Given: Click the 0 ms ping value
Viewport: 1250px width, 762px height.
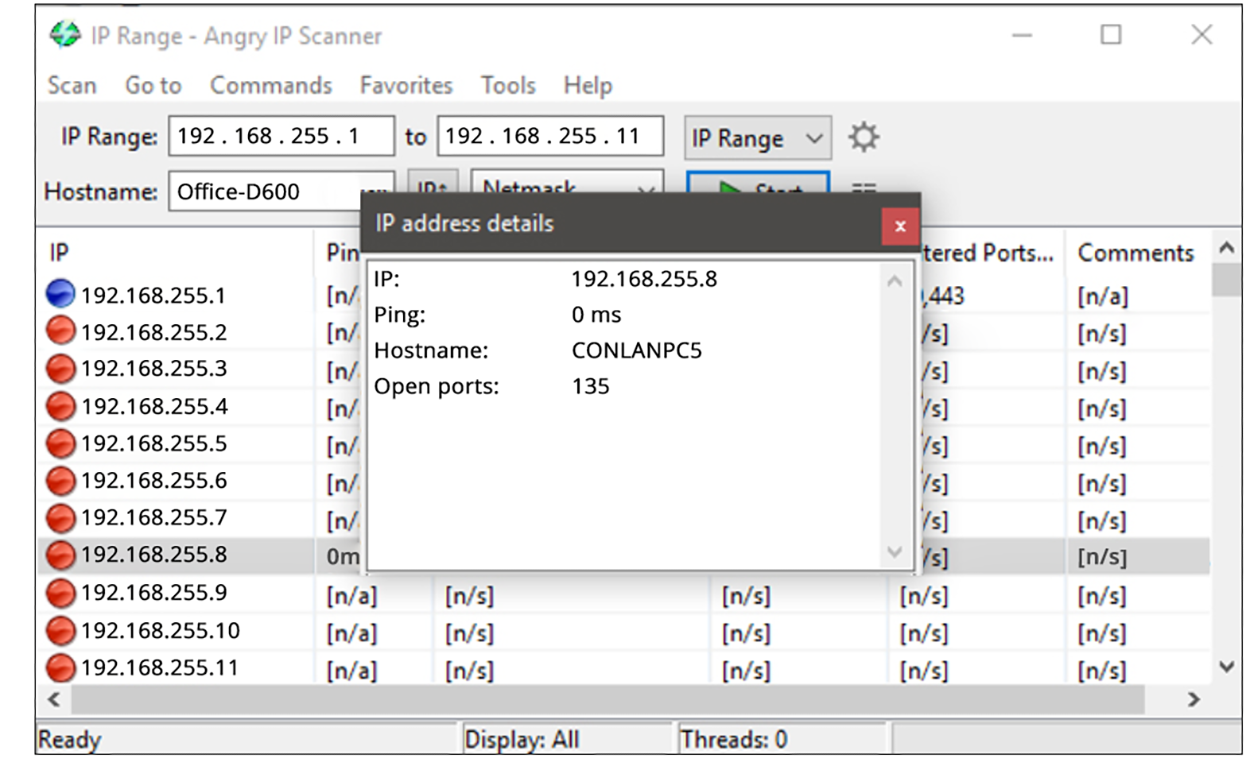Looking at the screenshot, I should tap(596, 315).
